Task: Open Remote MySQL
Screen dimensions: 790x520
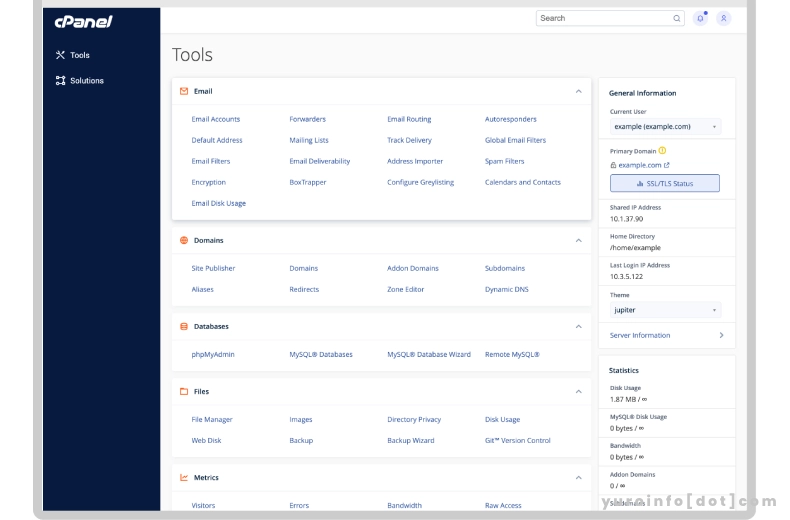Action: 512,354
